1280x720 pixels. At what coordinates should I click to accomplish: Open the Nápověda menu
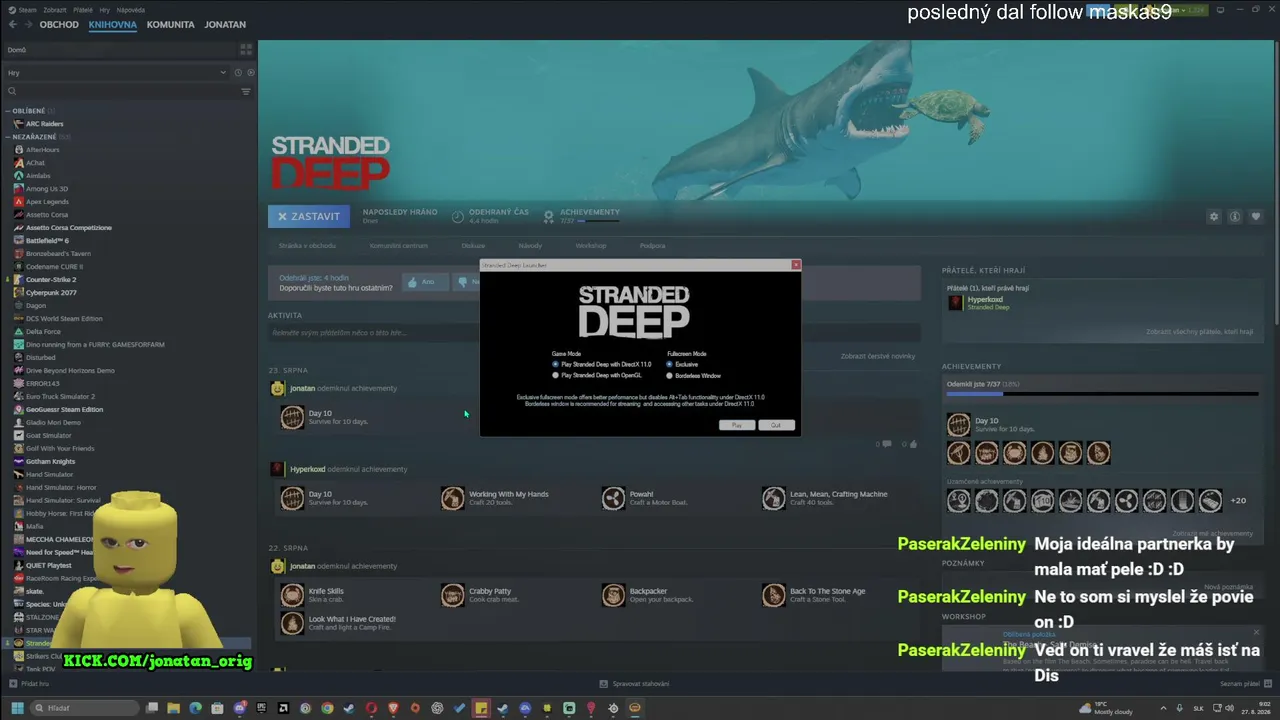pyautogui.click(x=131, y=10)
